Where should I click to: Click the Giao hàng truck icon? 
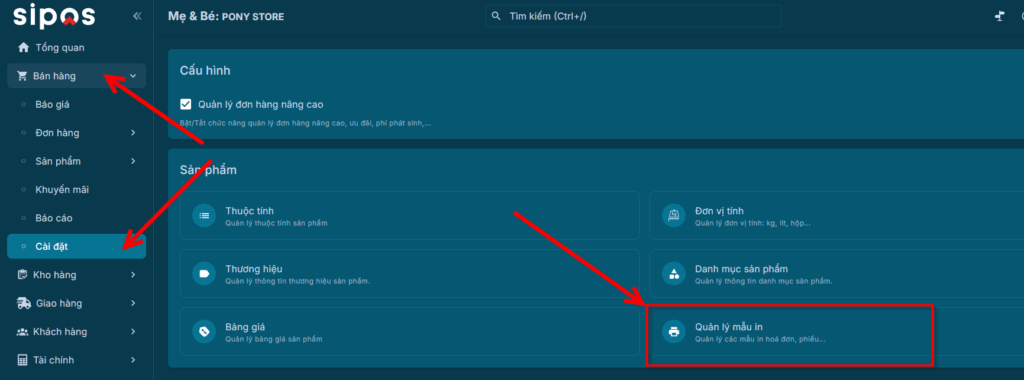coord(24,304)
